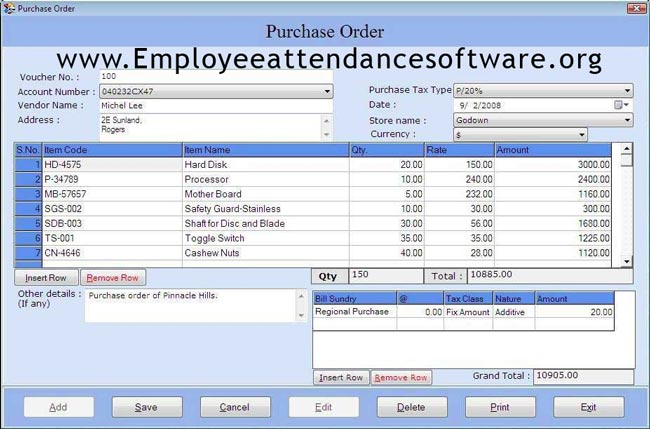Print the purchase order

(500, 407)
